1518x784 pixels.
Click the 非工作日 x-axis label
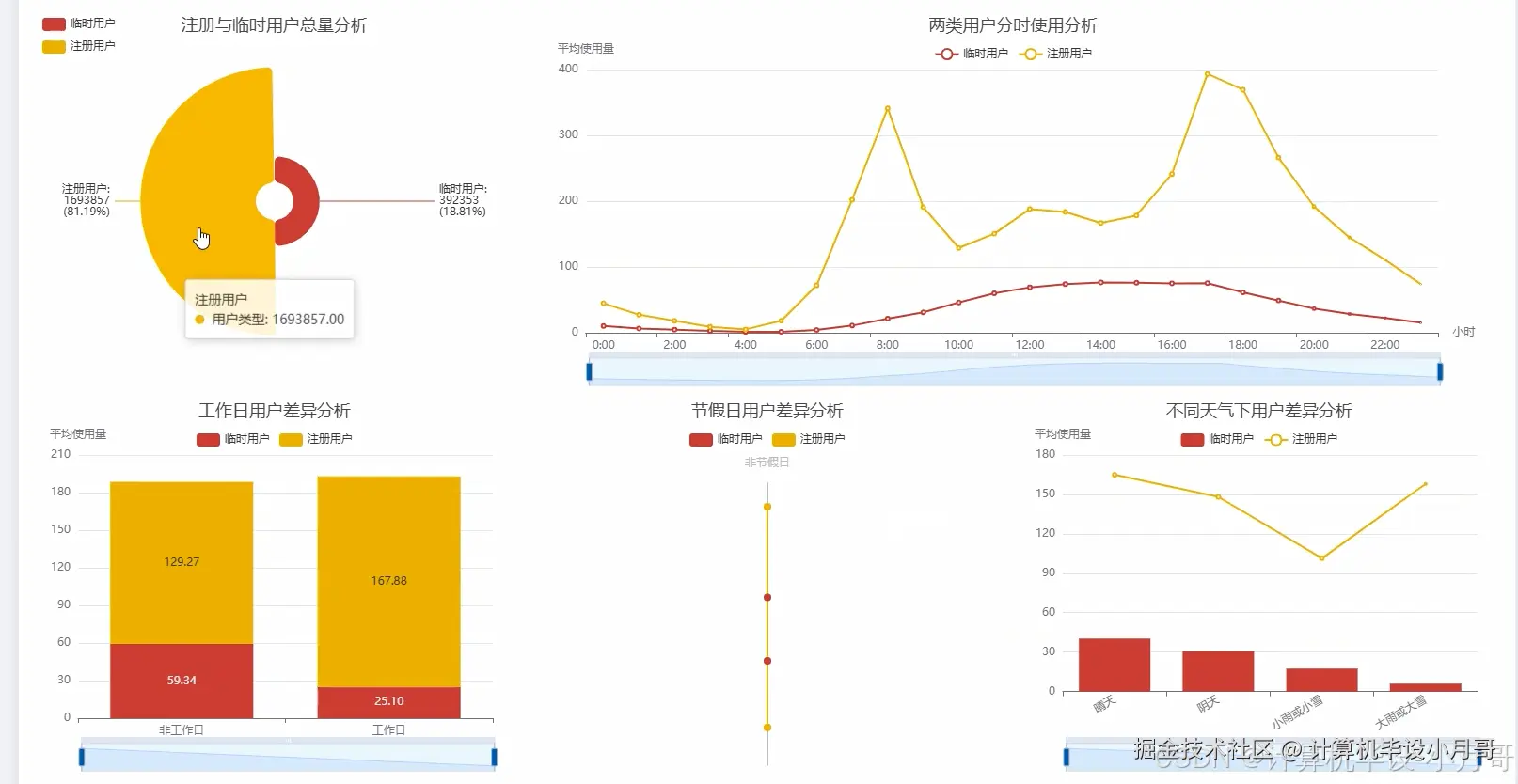click(x=182, y=730)
